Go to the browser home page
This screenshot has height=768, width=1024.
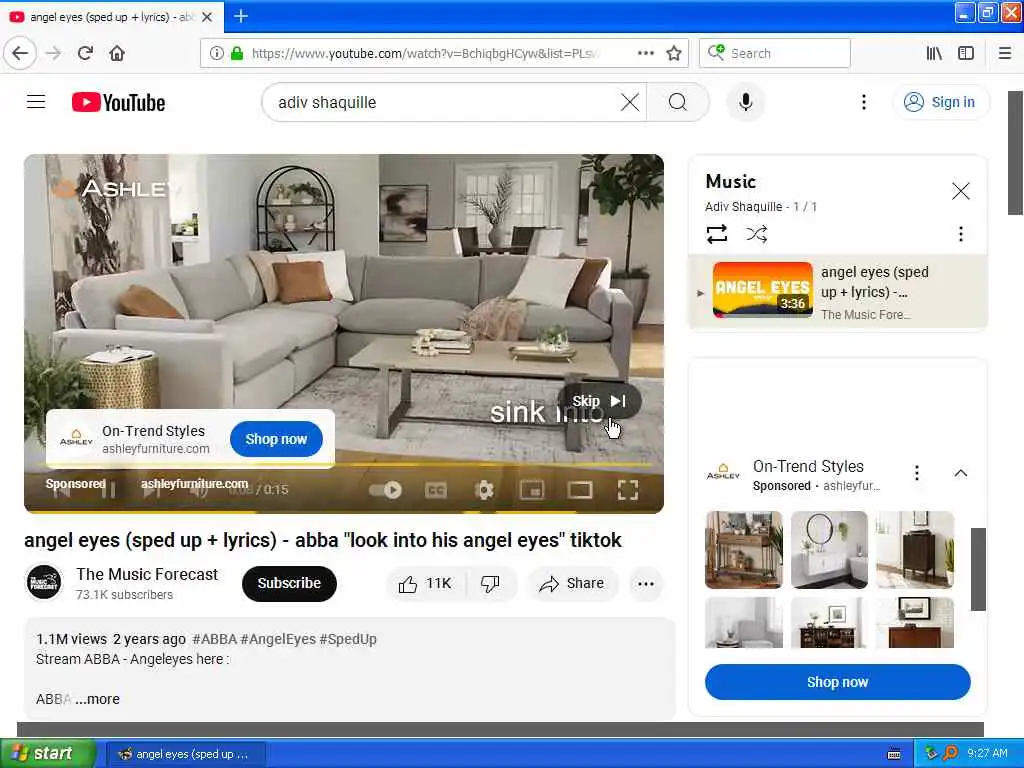(117, 53)
